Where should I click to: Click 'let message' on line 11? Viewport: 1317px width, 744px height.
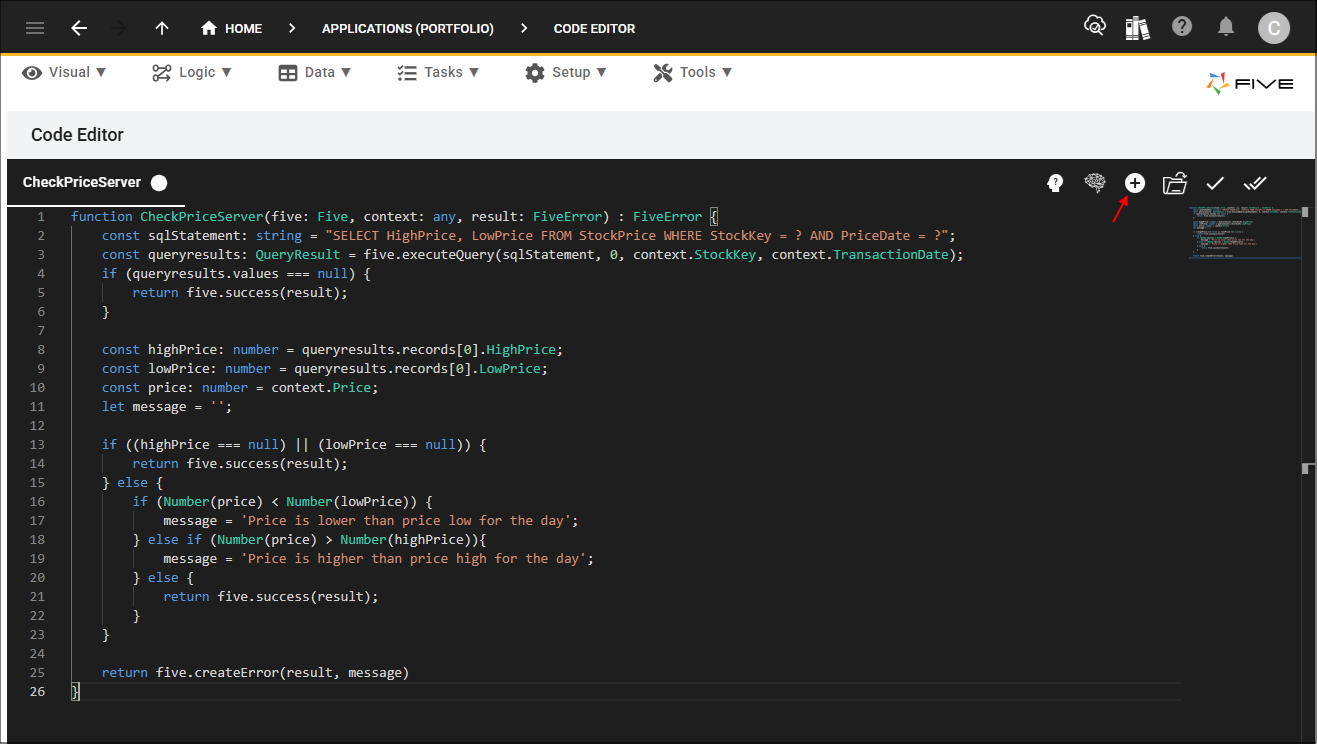coord(144,407)
